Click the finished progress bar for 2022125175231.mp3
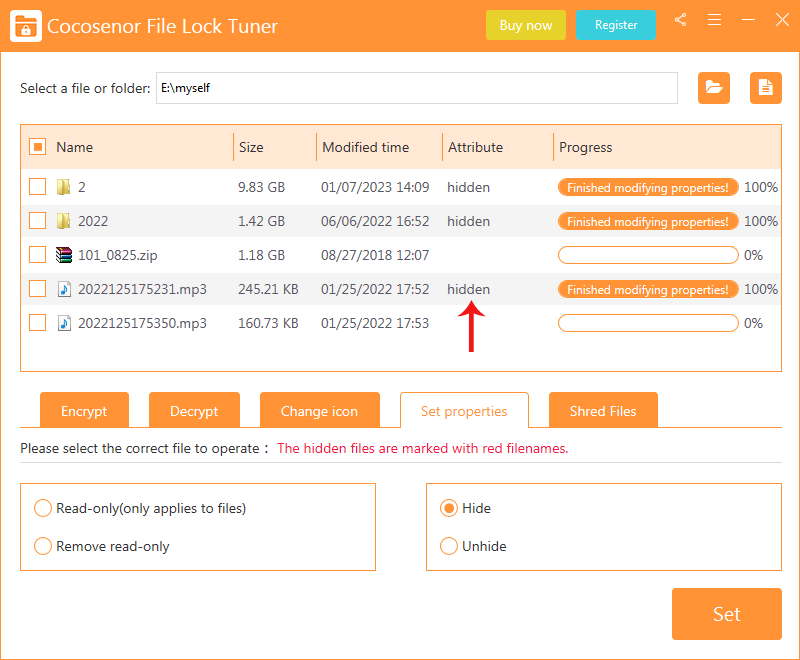The height and width of the screenshot is (660, 800). 648,289
